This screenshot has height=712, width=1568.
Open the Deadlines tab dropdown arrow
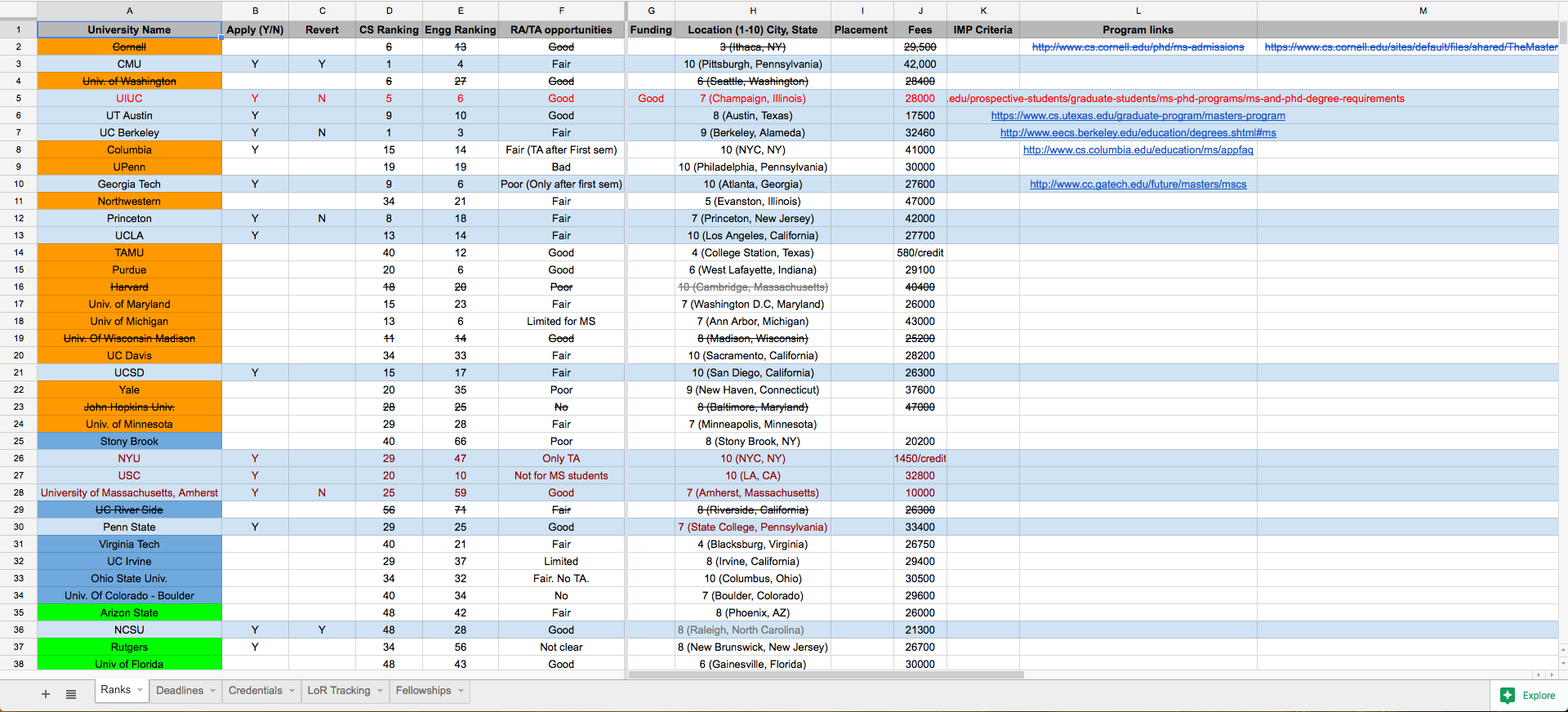(213, 691)
